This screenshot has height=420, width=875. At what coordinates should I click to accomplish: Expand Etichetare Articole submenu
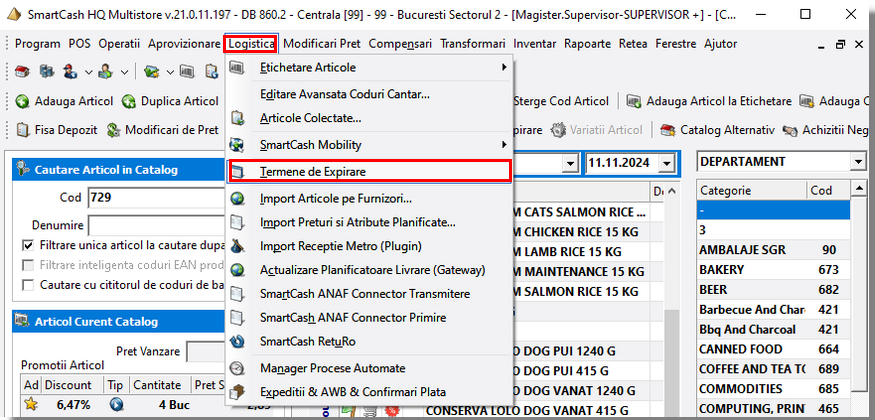pos(504,67)
